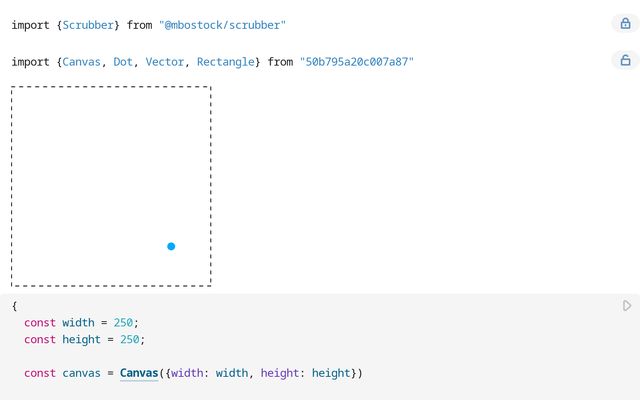The height and width of the screenshot is (400, 640).
Task: Click the Dot import name
Action: coord(123,62)
